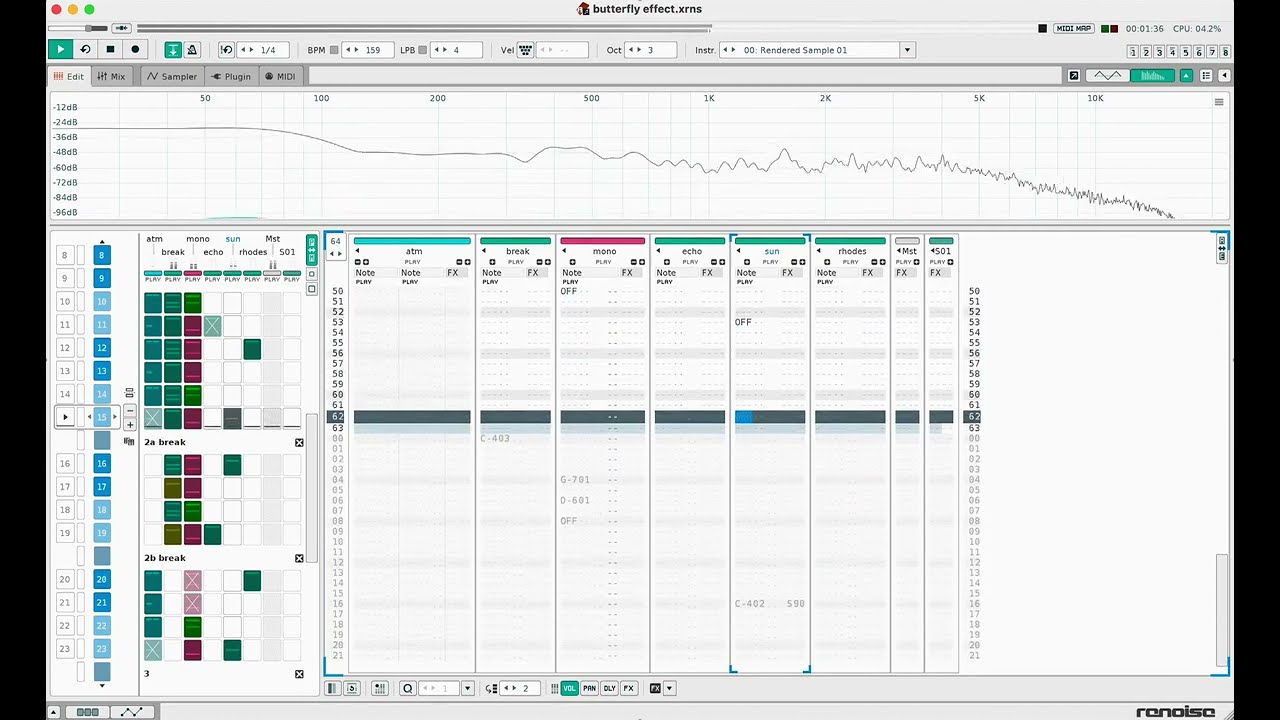The width and height of the screenshot is (1280, 720).
Task: Click the LPB value 4 field
Action: 456,50
